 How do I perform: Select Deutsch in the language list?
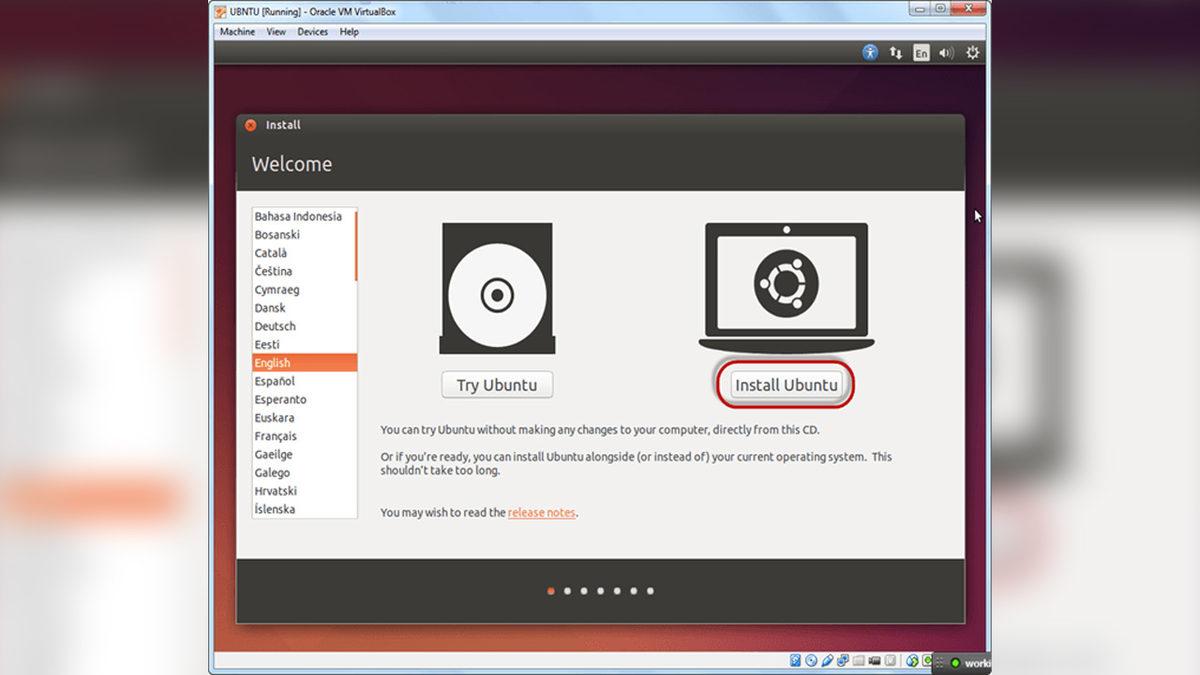[x=274, y=326]
